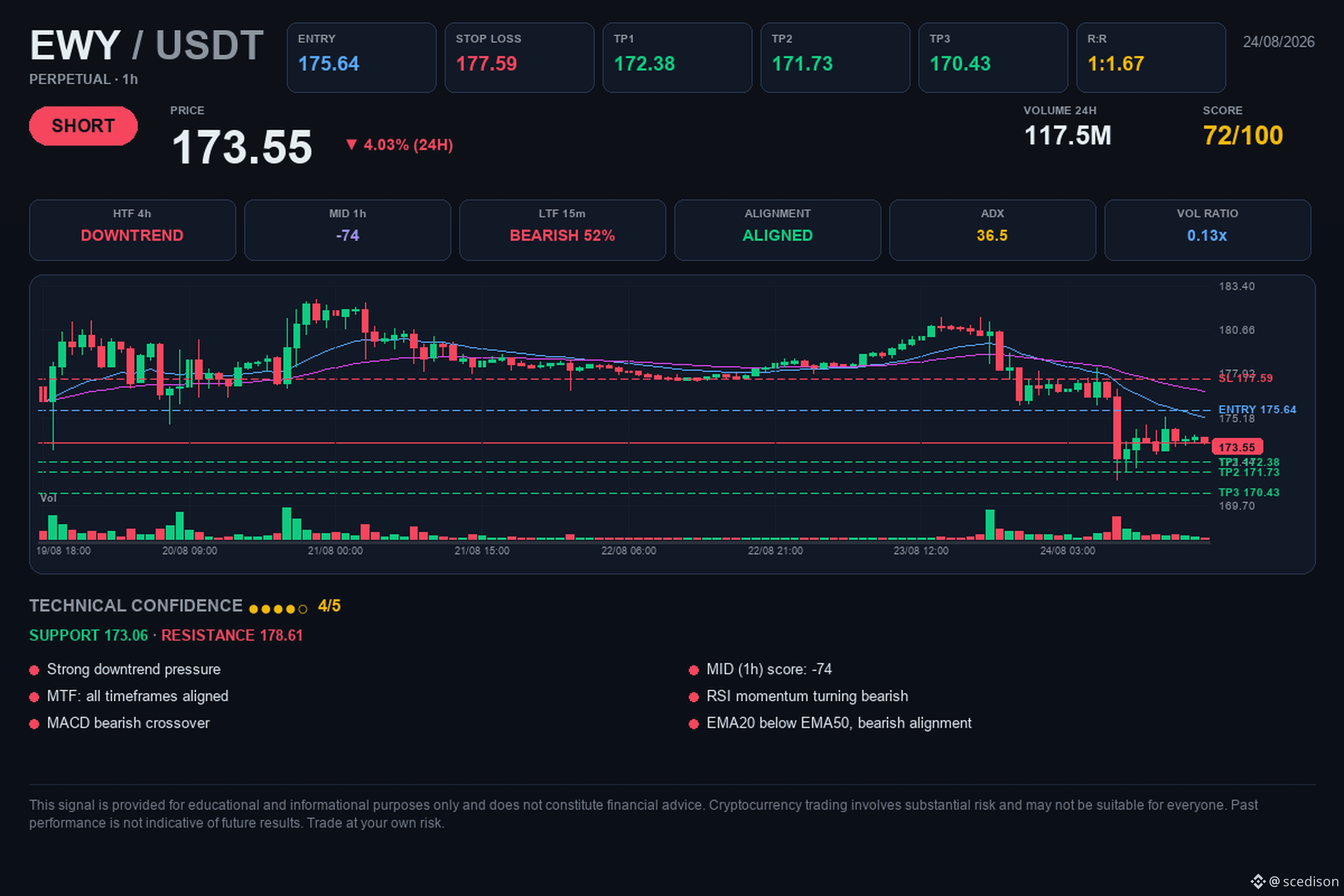
Task: Click the ENTRY 175.64 line label on chart
Action: [x=1257, y=409]
